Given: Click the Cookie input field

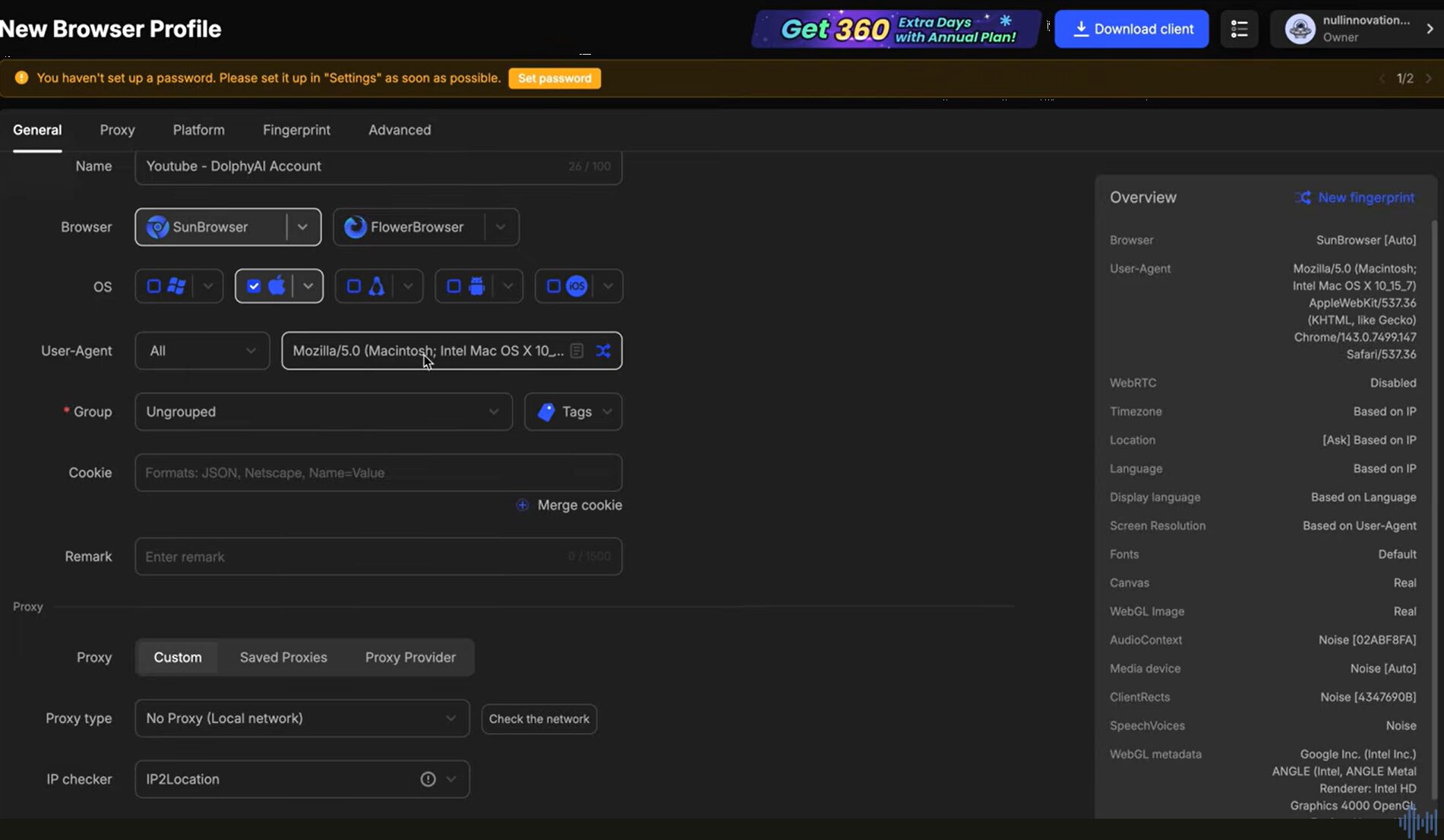Looking at the screenshot, I should coord(378,472).
